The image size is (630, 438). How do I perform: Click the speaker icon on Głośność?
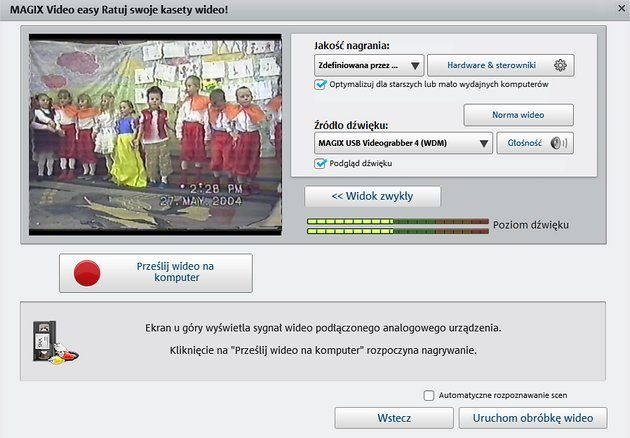tap(558, 143)
